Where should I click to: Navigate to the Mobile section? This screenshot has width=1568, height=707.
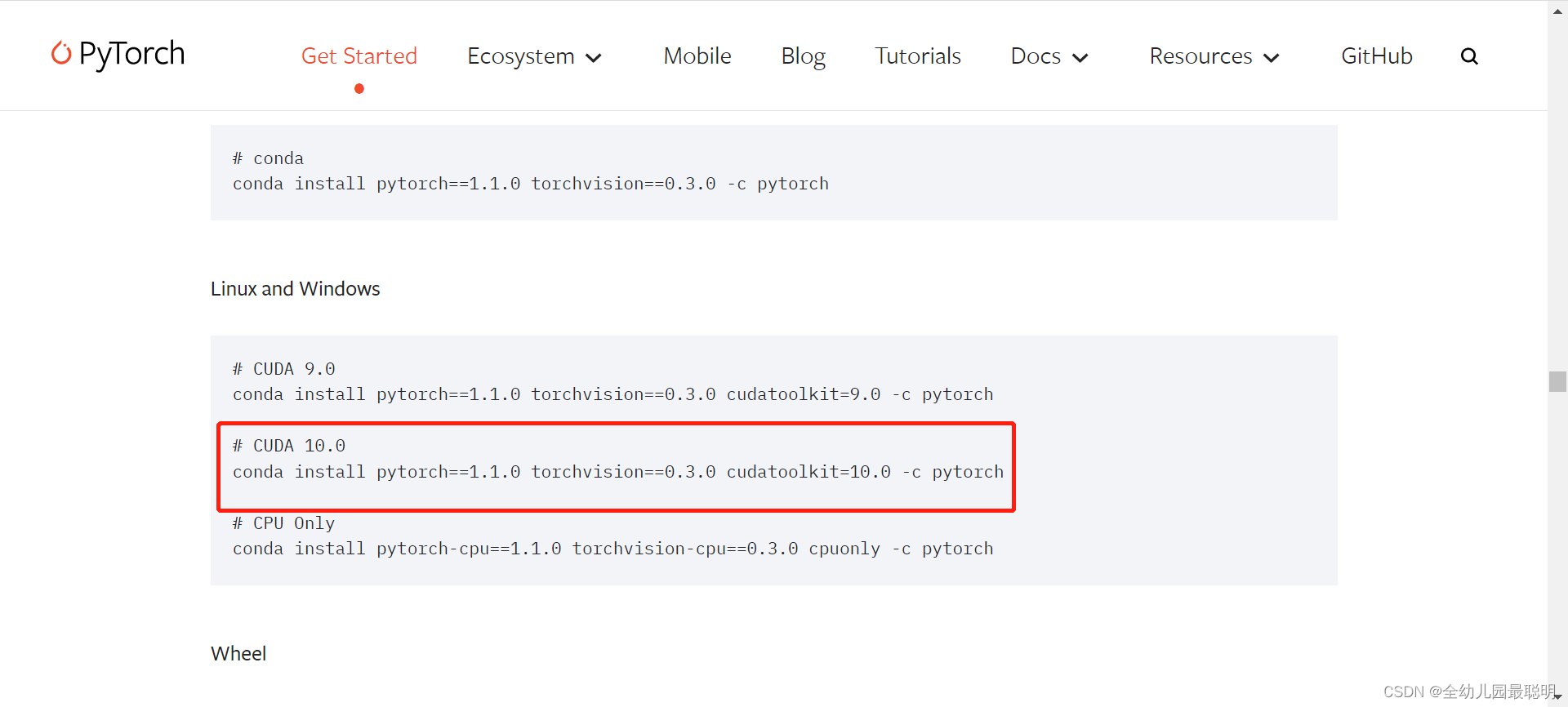pyautogui.click(x=697, y=56)
